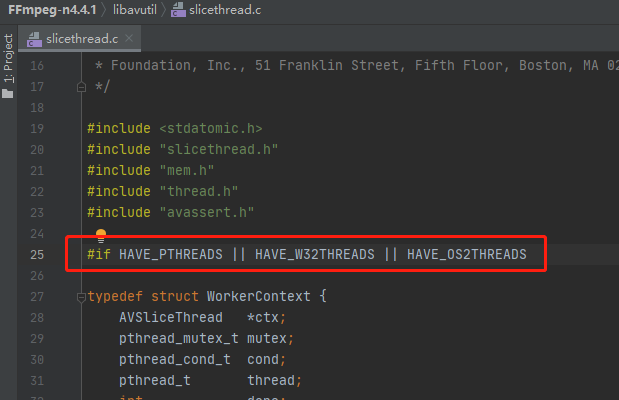Open the Project tool window from the sidebar
The image size is (619, 400).
click(8, 68)
